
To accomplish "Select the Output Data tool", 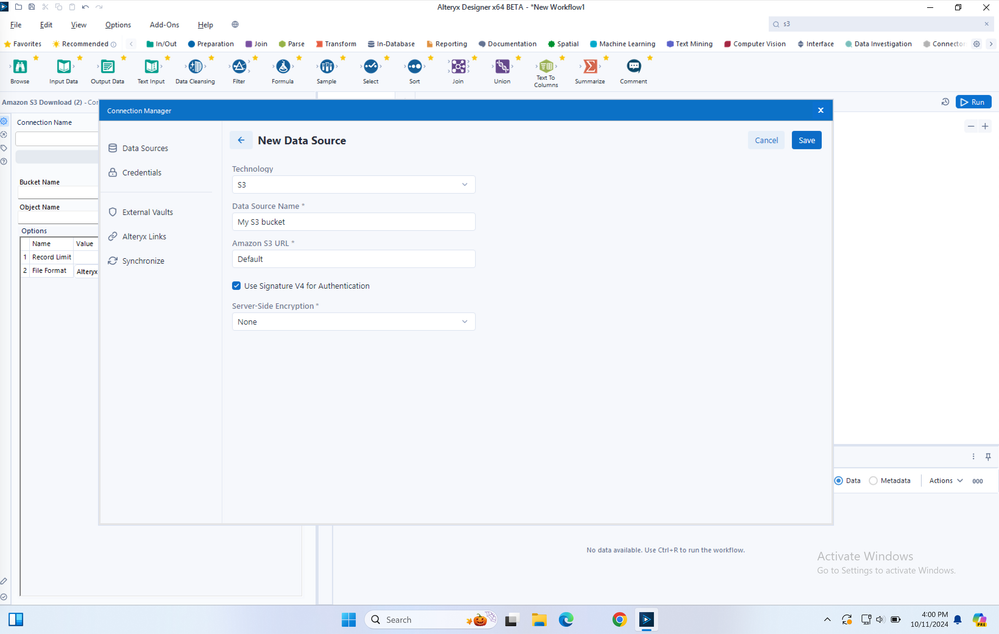I will pos(107,71).
